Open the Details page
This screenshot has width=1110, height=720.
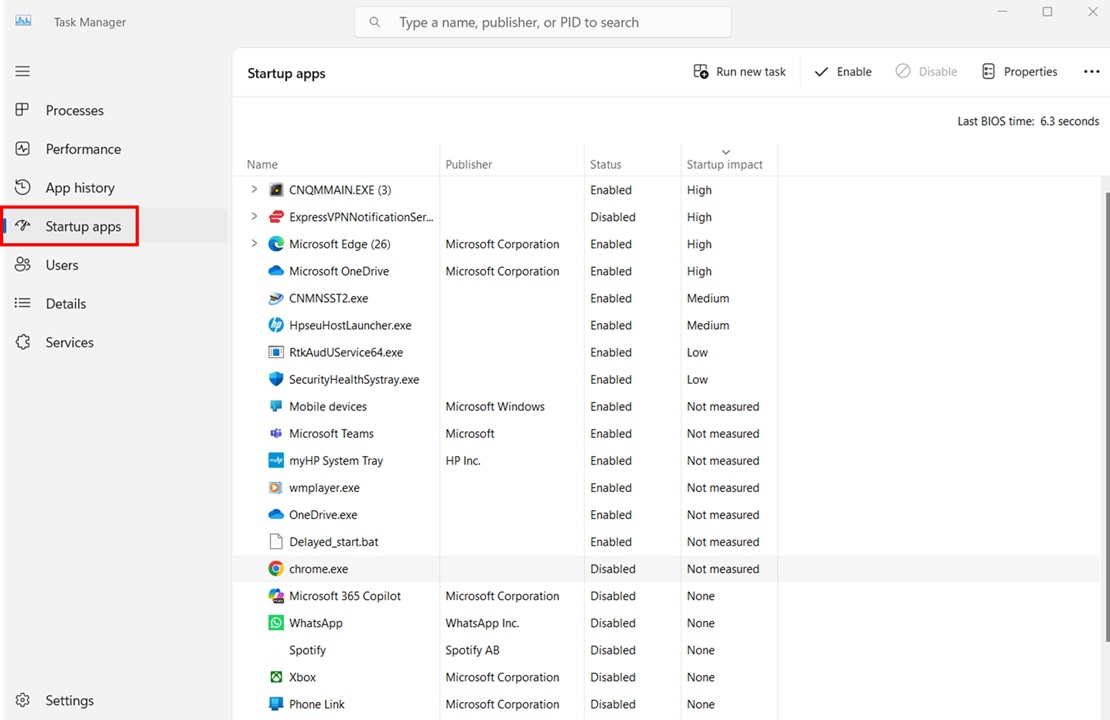pos(66,304)
